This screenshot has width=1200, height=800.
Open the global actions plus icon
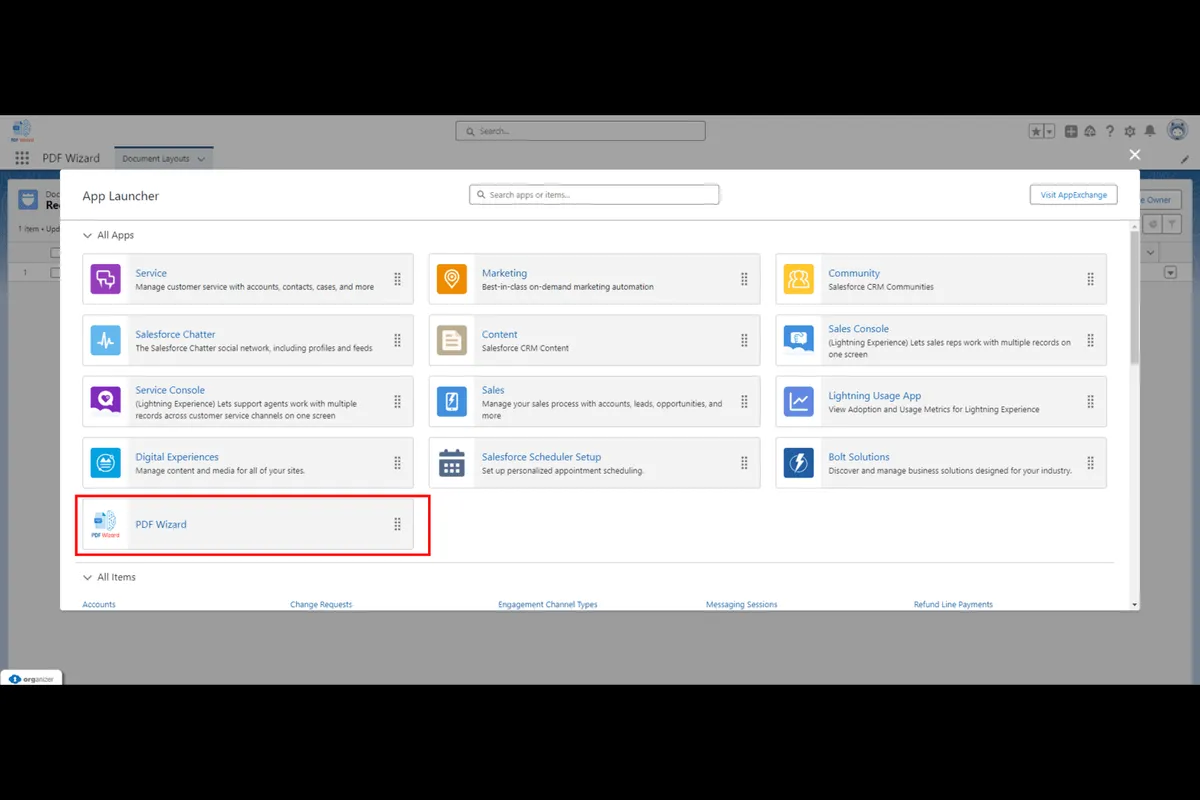pyautogui.click(x=1071, y=131)
